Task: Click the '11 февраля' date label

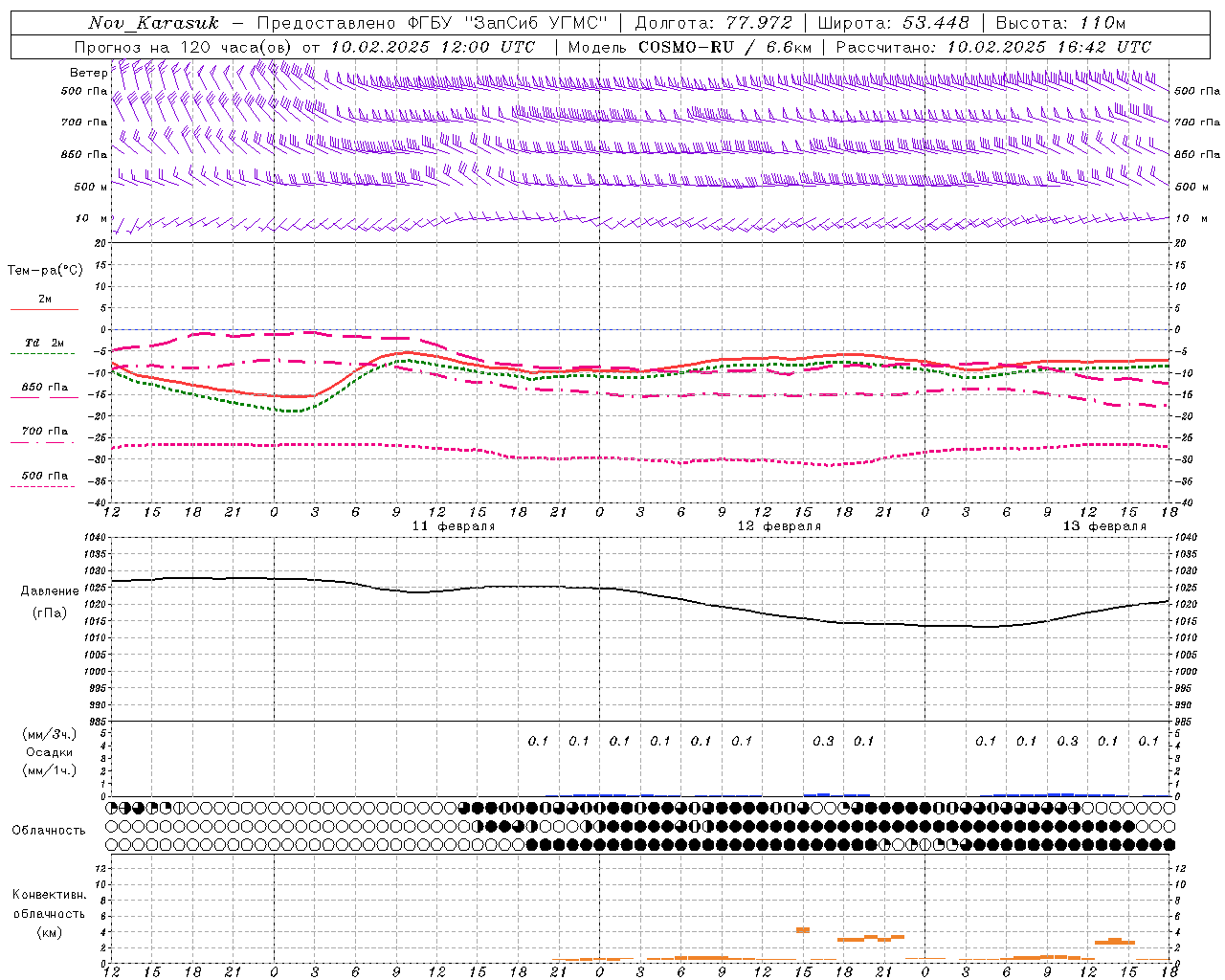Action: tap(454, 526)
